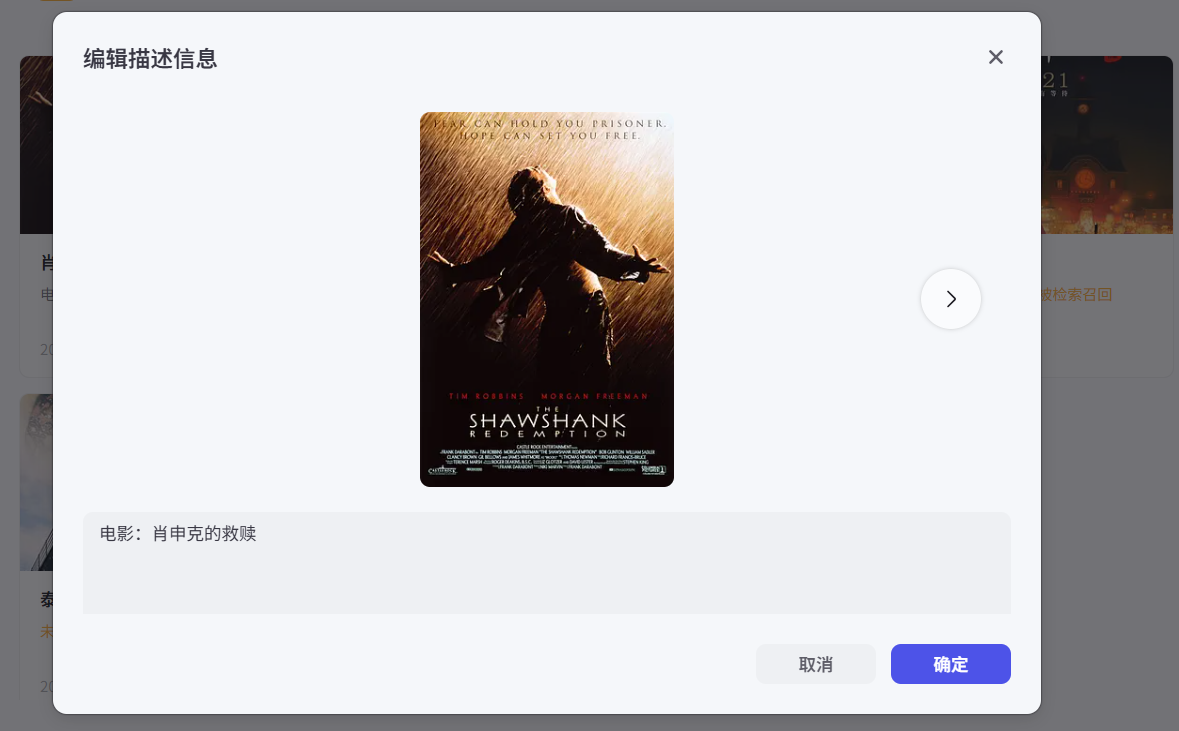Viewport: 1179px width, 731px height.
Task: Click the background card text 被检索召回
Action: pos(1076,295)
